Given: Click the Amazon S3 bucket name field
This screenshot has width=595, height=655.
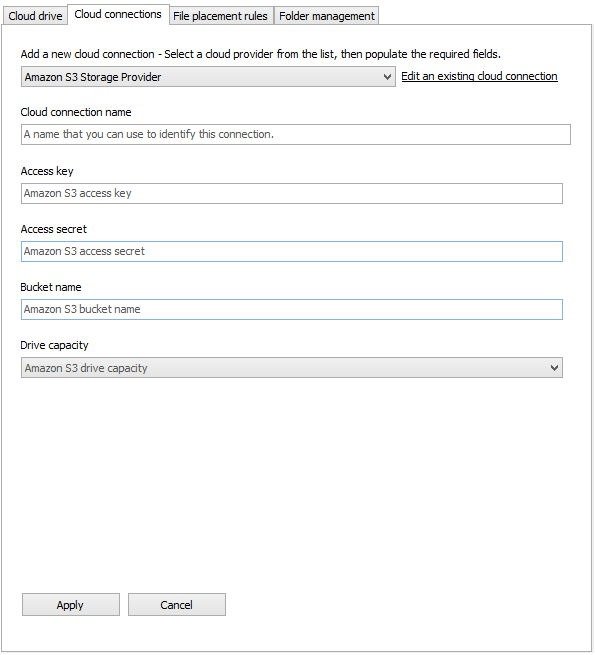Looking at the screenshot, I should [x=292, y=310].
